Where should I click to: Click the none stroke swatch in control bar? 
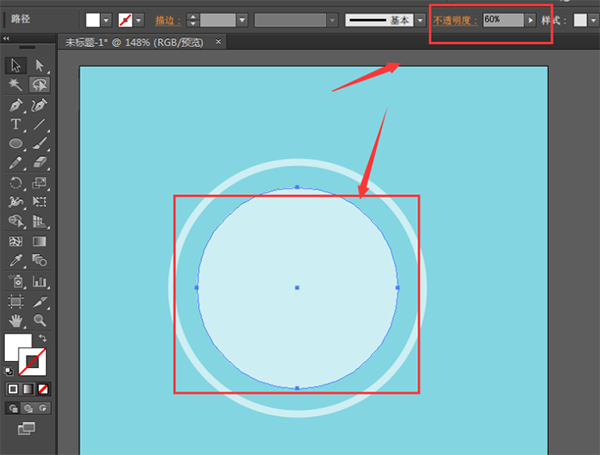pyautogui.click(x=125, y=20)
